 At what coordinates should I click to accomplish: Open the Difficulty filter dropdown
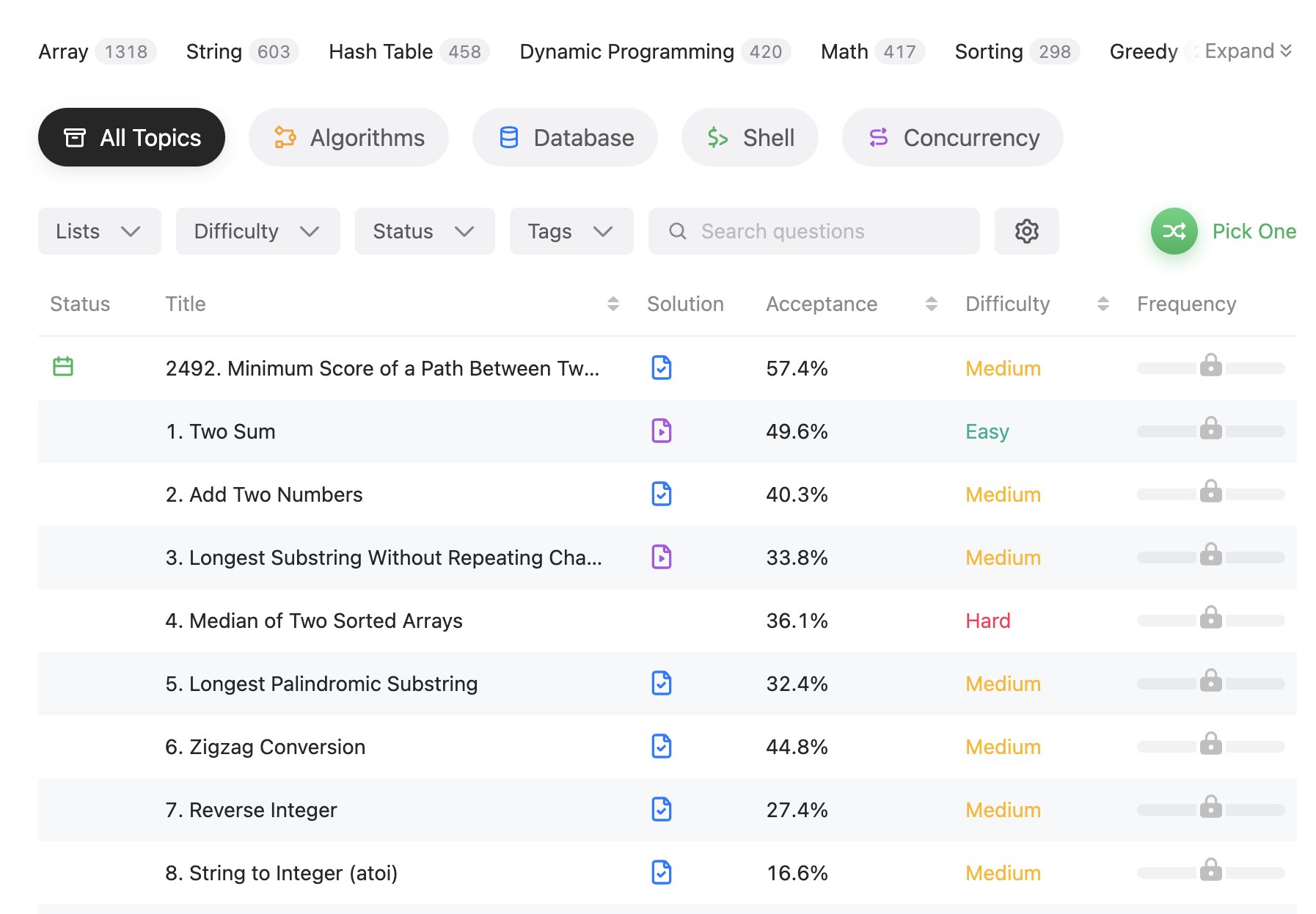coord(257,231)
